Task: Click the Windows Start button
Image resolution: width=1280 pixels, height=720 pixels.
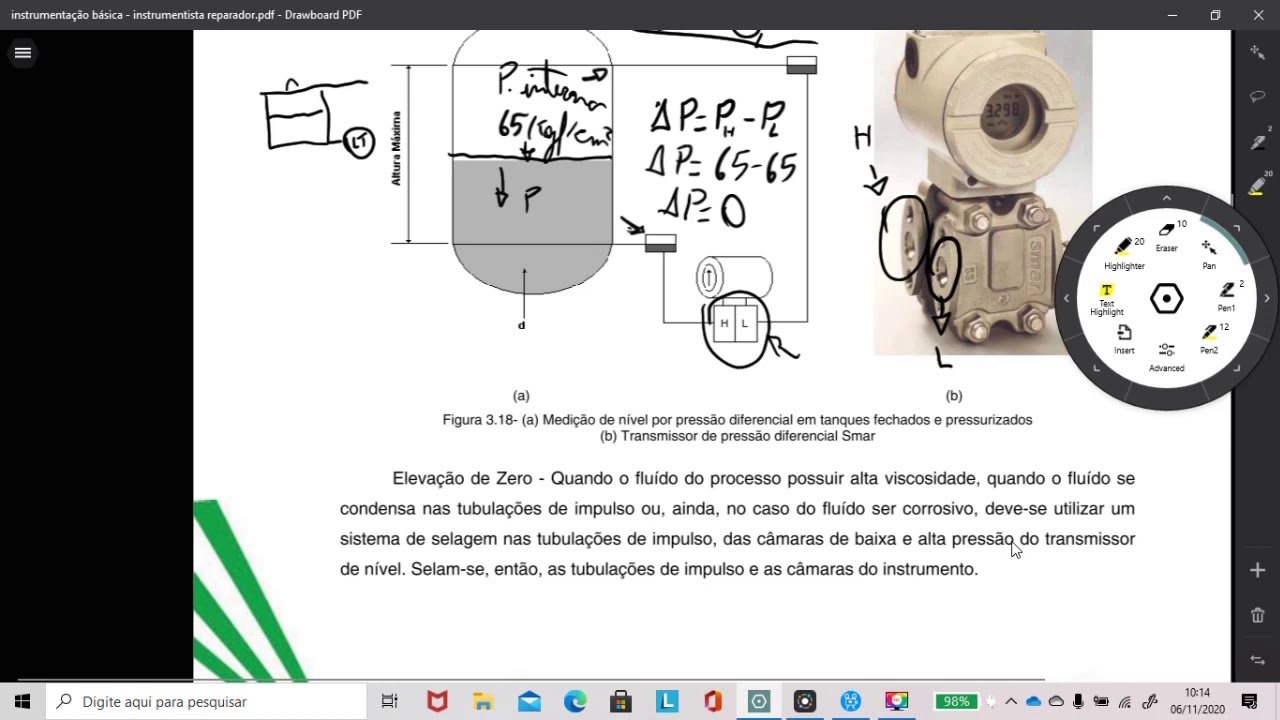Action: [x=23, y=701]
